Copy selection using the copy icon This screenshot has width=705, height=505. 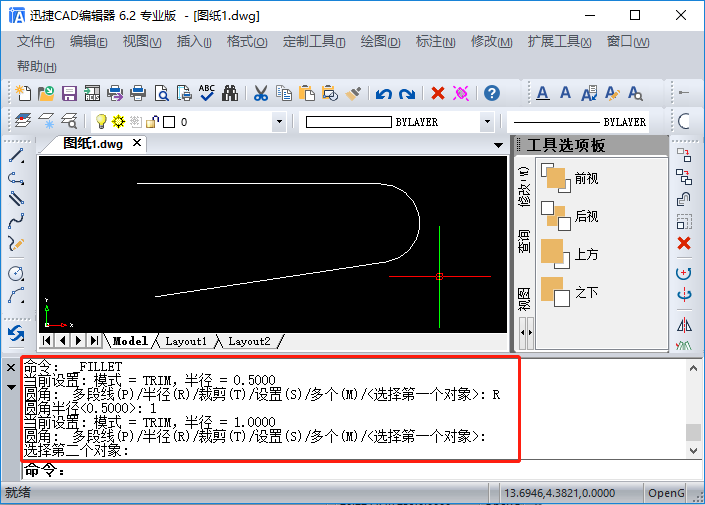(x=284, y=93)
